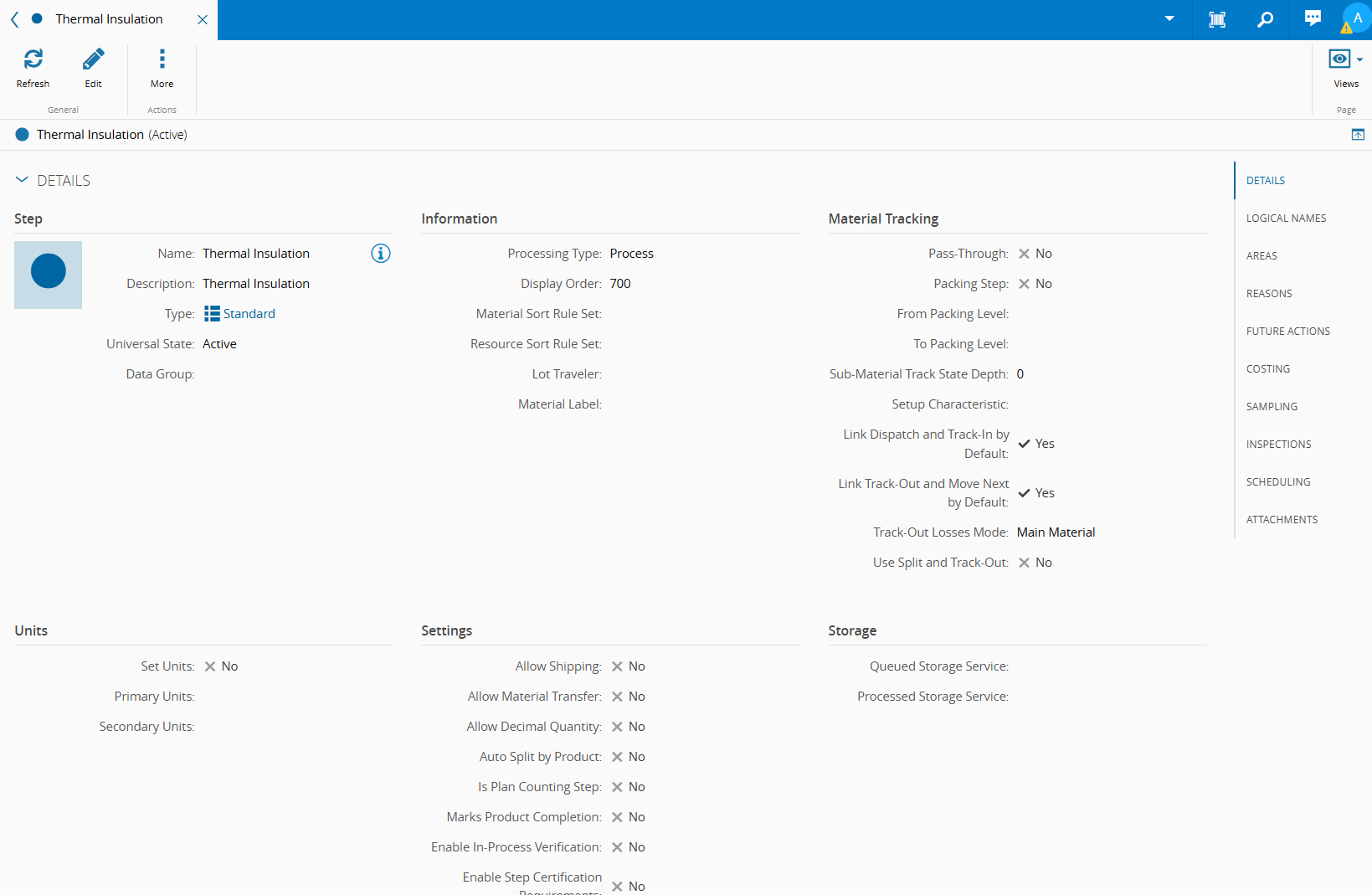Image resolution: width=1372 pixels, height=895 pixels.
Task: Click the Refresh icon in the ribbon
Action: (33, 59)
